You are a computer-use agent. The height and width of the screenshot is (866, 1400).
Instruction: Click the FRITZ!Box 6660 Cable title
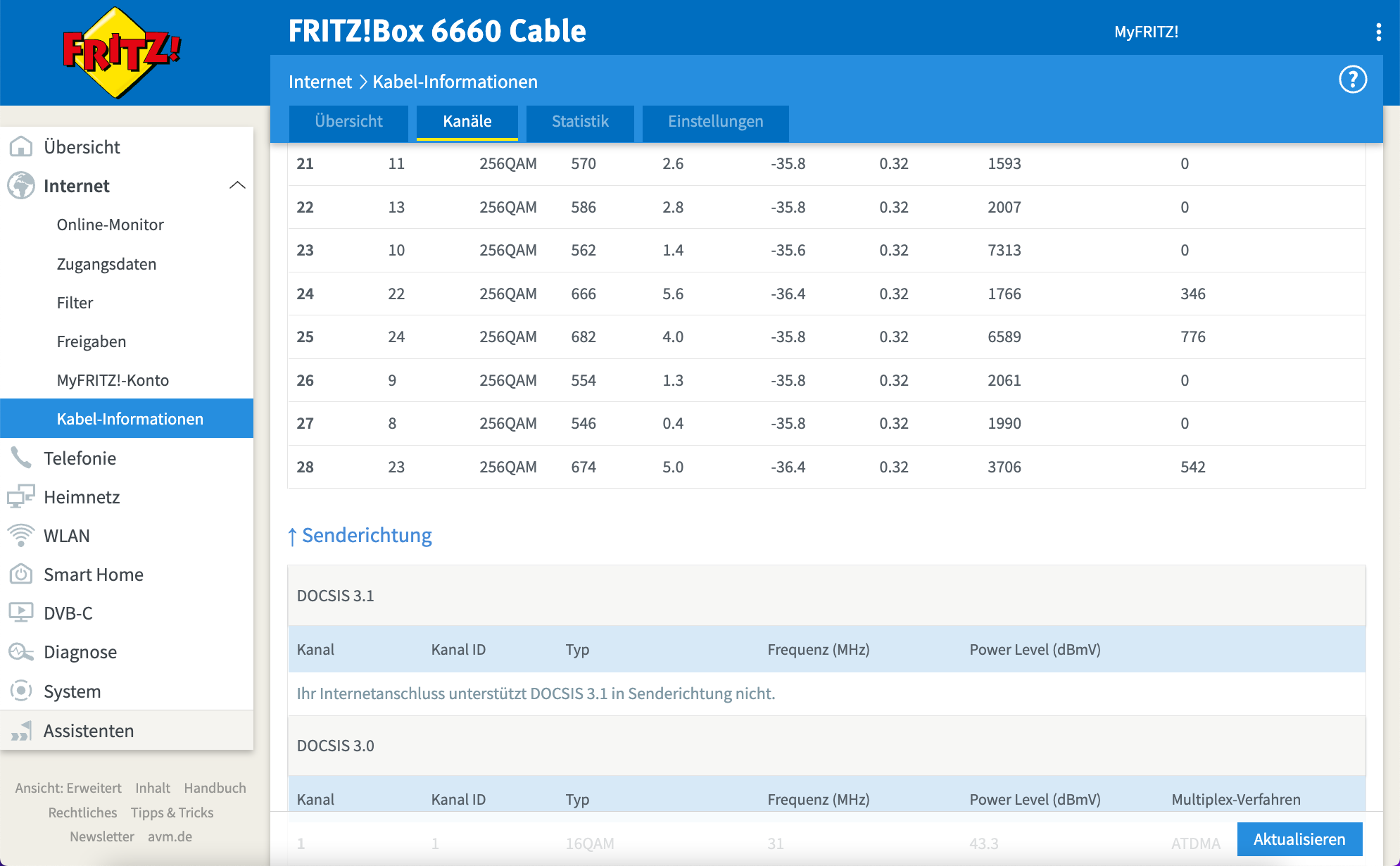pos(437,31)
